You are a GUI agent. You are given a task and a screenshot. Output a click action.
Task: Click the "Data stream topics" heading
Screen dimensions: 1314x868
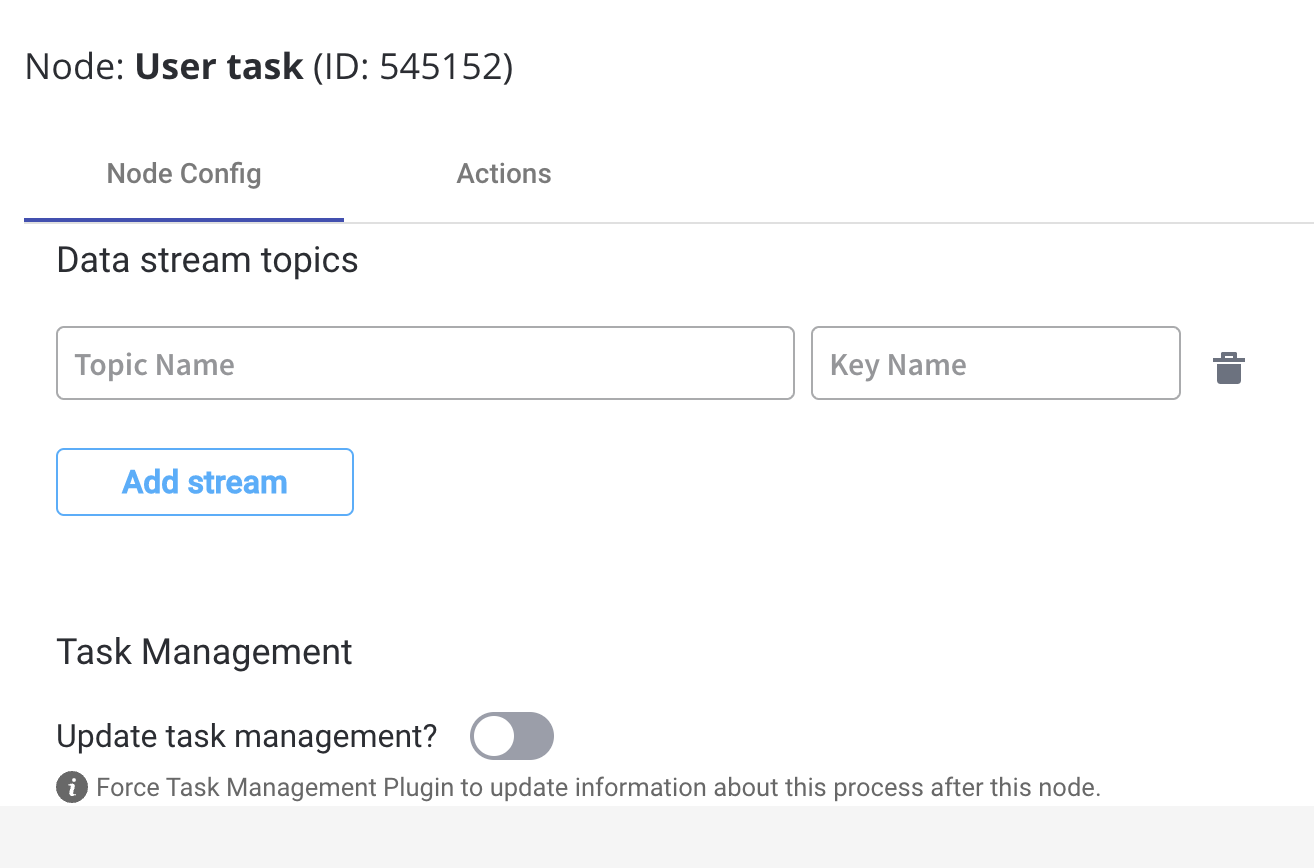point(207,260)
